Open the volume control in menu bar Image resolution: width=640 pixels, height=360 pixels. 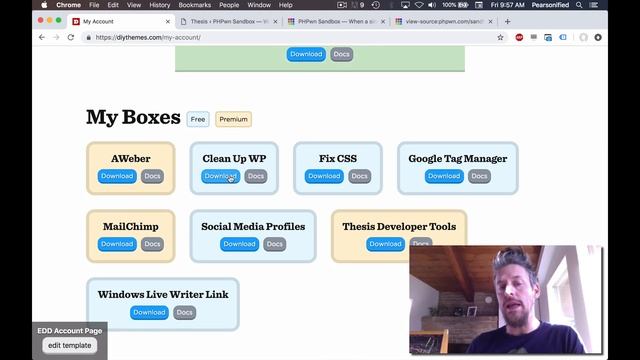pyautogui.click(x=432, y=5)
